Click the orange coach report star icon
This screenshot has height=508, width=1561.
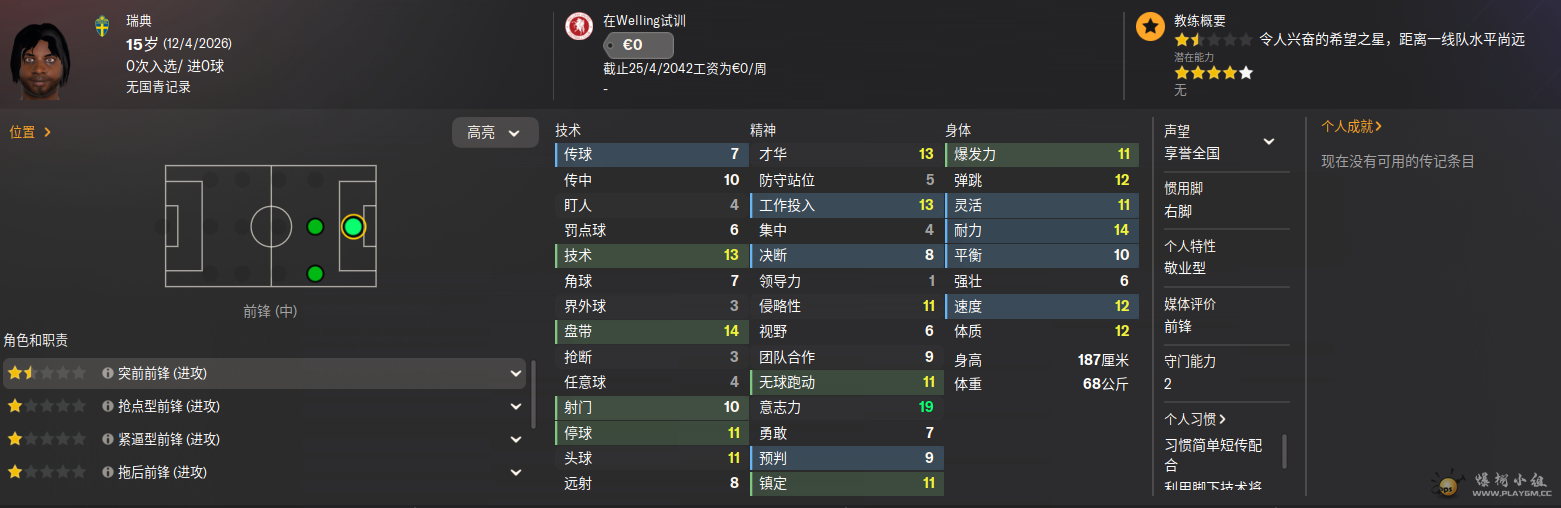[1150, 27]
